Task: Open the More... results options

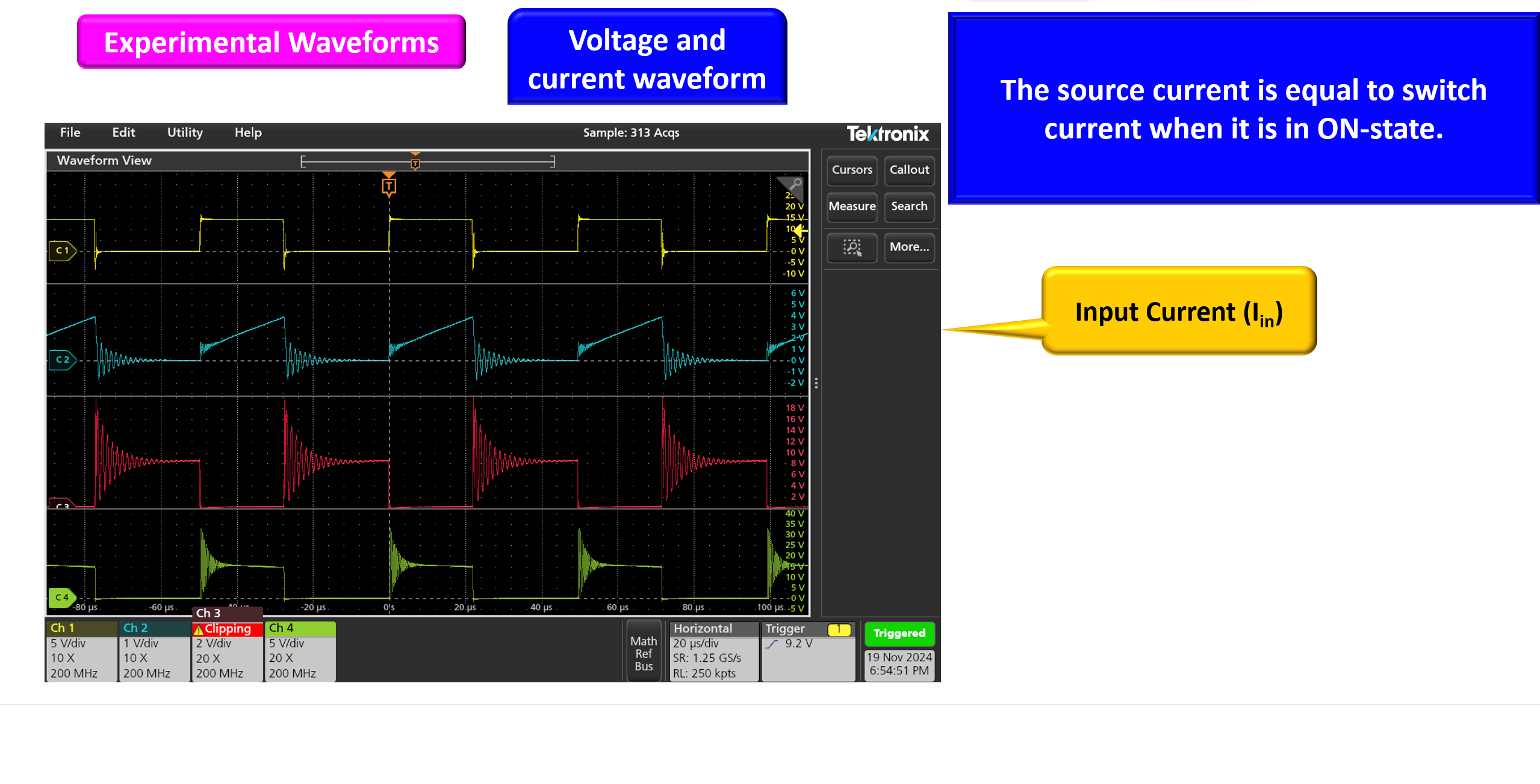Action: tap(909, 247)
